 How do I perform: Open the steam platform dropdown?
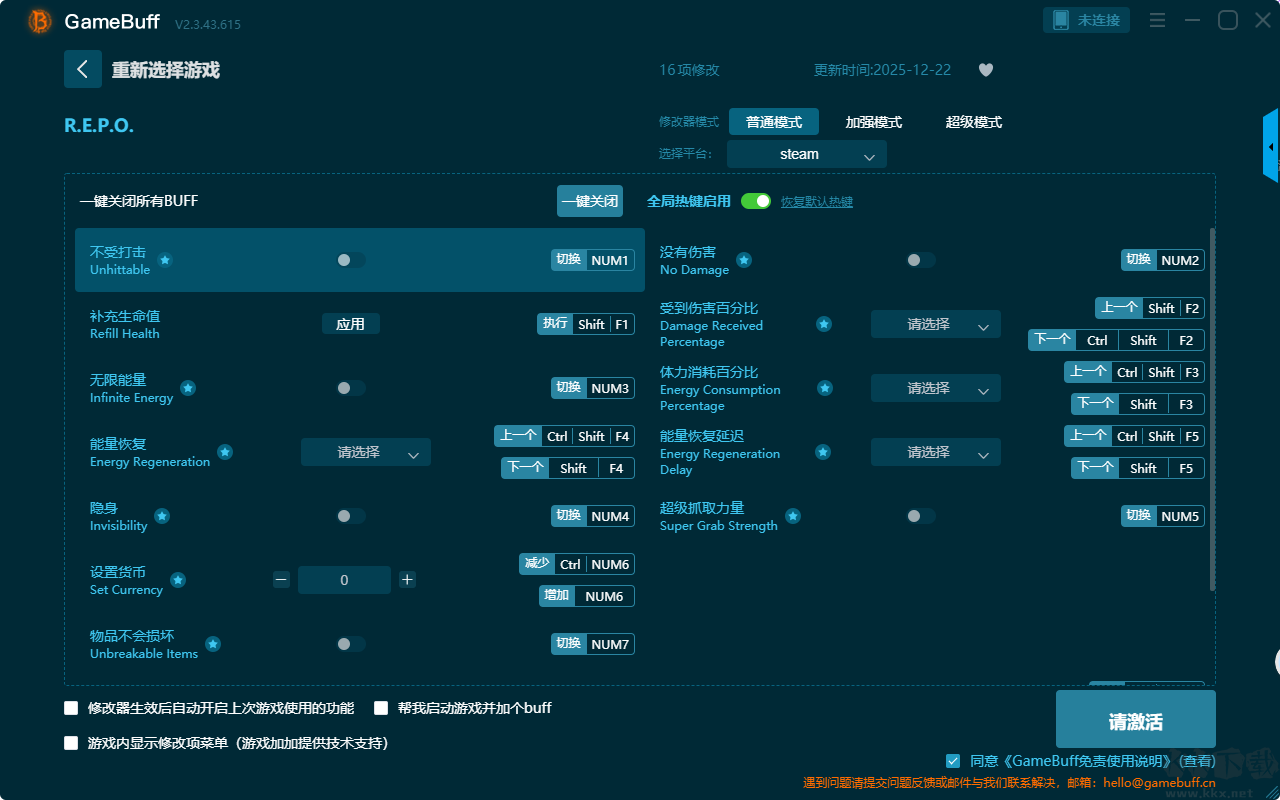click(x=807, y=154)
